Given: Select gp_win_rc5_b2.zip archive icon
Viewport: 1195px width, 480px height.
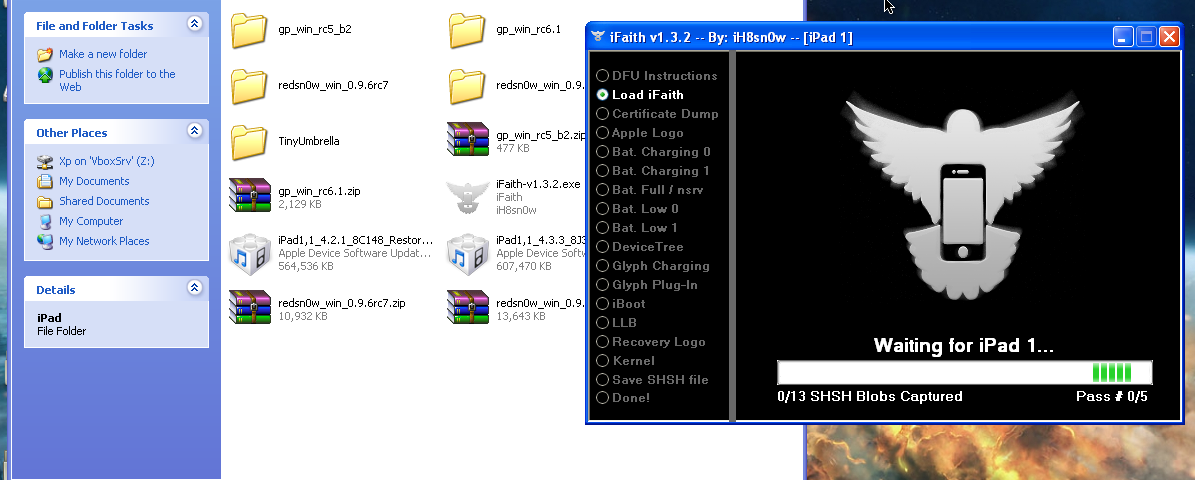Looking at the screenshot, I should [467, 139].
